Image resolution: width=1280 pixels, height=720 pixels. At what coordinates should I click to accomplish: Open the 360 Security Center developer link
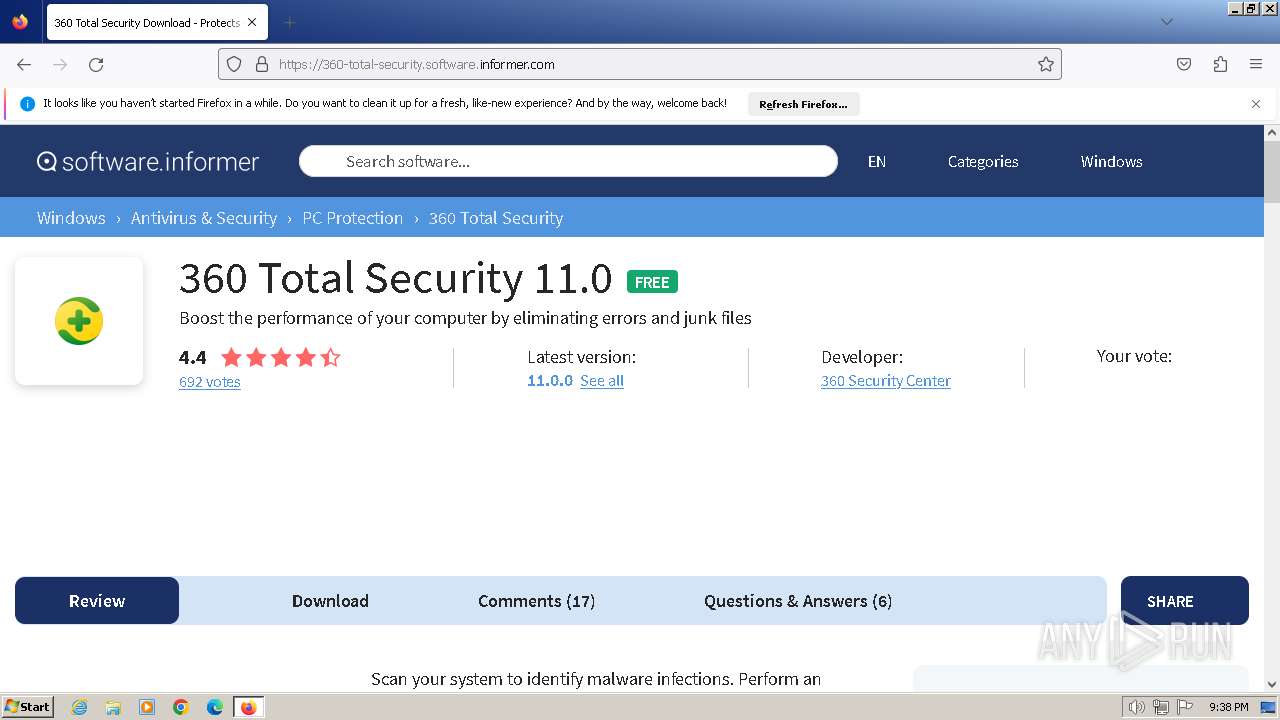click(x=886, y=381)
